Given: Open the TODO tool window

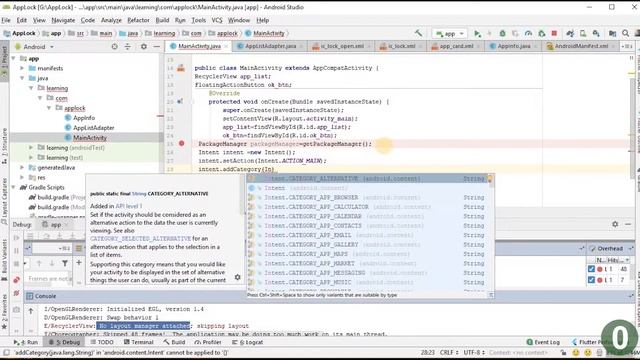Looking at the screenshot, I should click(x=102, y=342).
